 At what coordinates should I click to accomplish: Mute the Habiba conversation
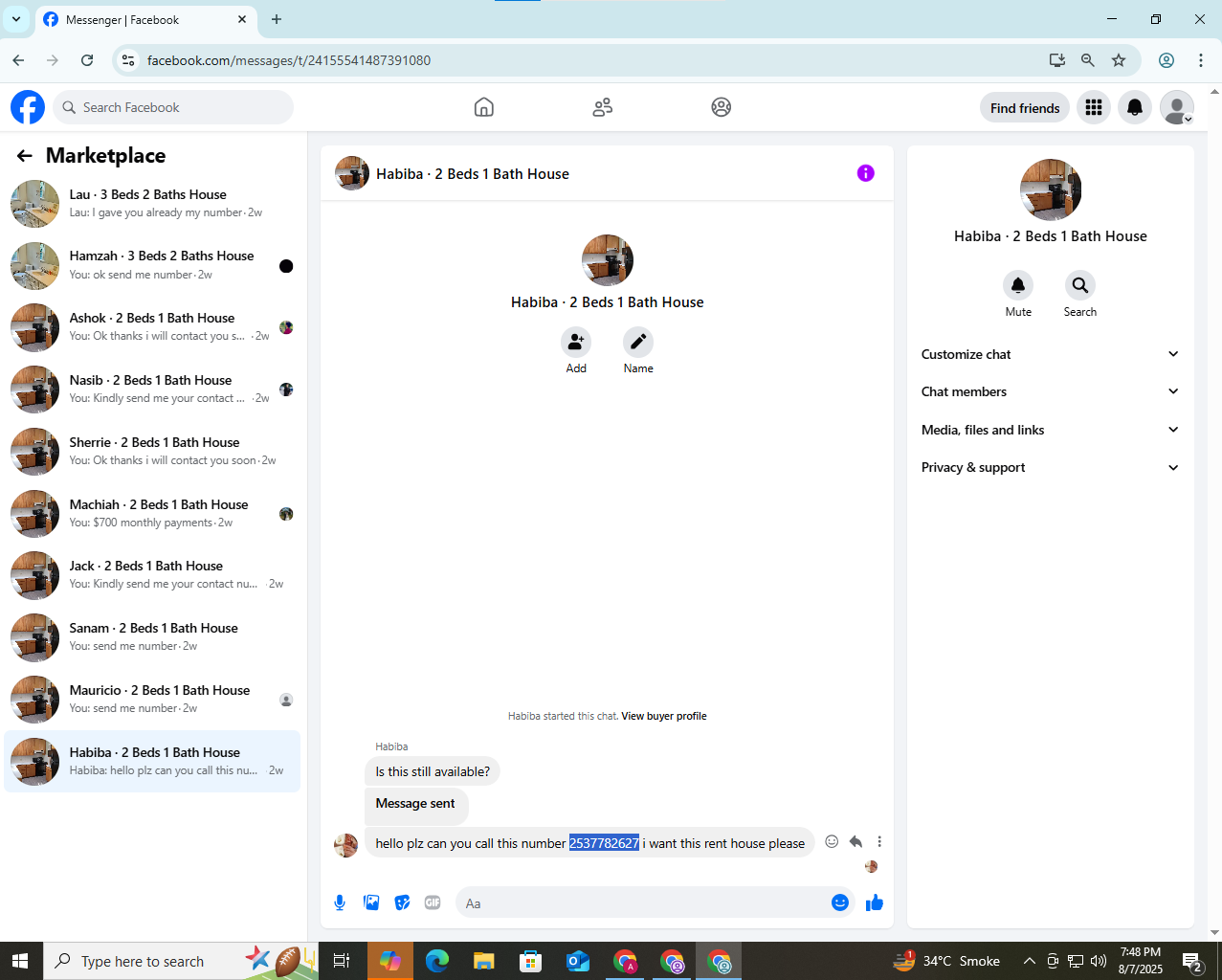click(1018, 285)
